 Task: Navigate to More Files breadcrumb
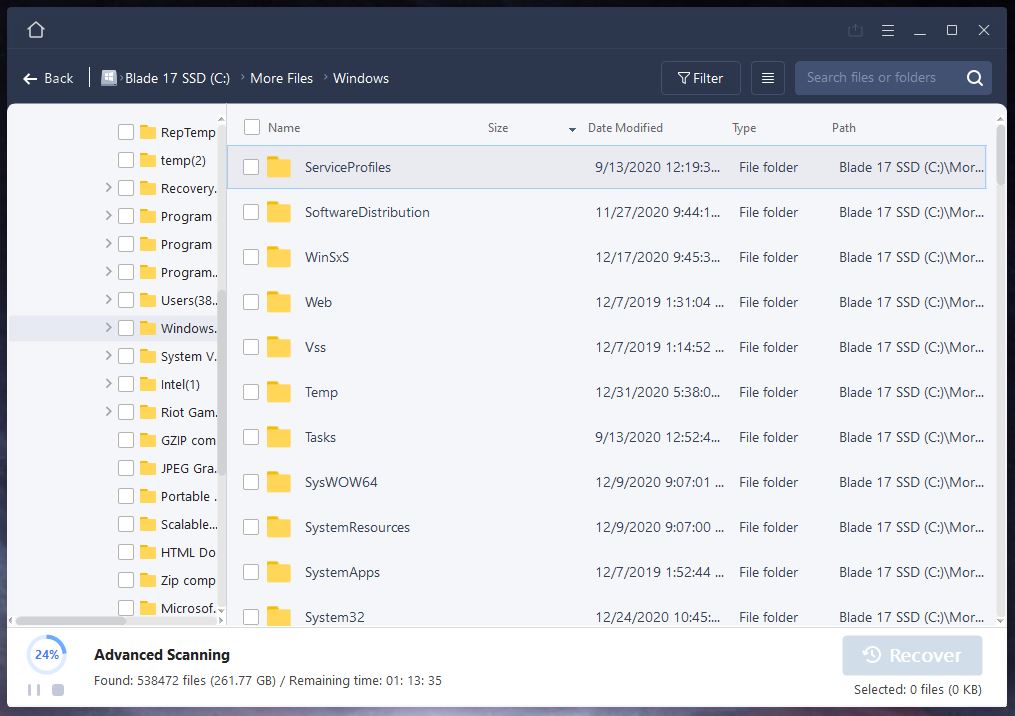(x=281, y=78)
